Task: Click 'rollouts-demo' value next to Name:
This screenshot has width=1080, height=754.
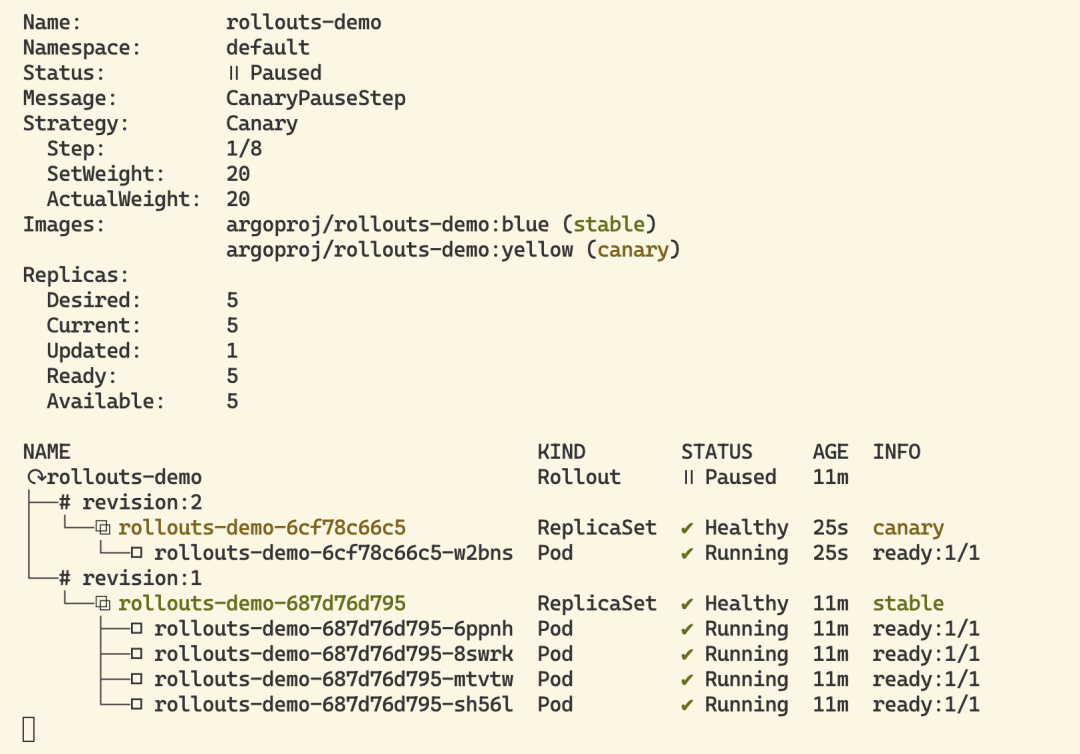Action: click(x=304, y=23)
